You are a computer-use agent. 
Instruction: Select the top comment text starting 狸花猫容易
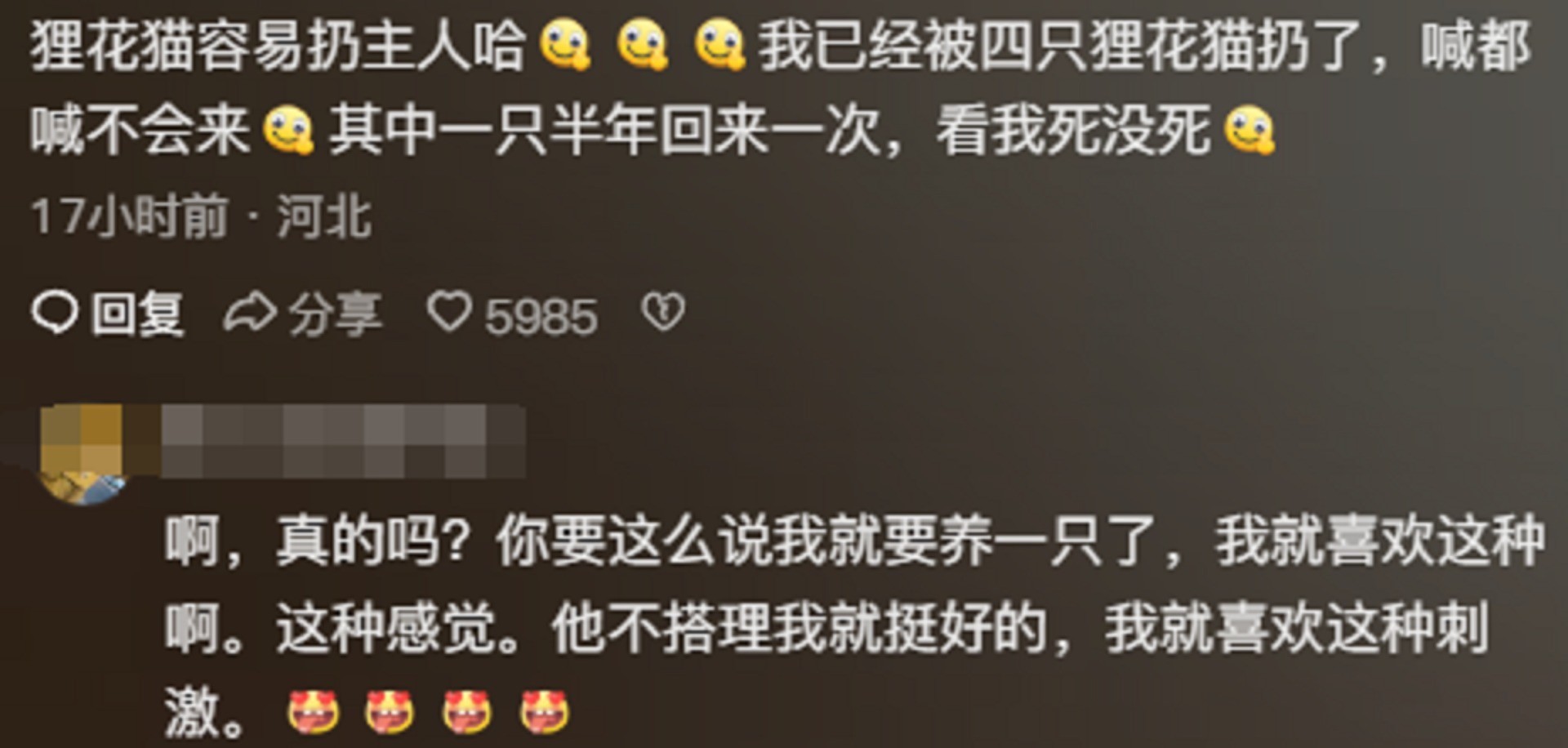(x=781, y=88)
